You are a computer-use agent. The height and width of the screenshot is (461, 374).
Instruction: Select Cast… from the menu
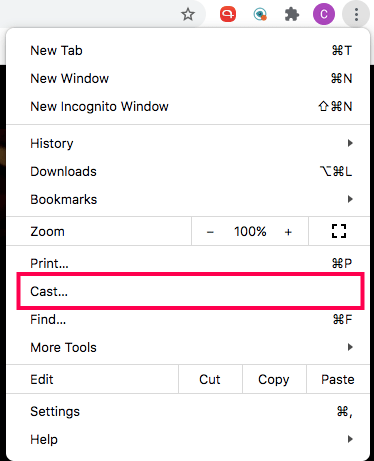click(x=188, y=291)
